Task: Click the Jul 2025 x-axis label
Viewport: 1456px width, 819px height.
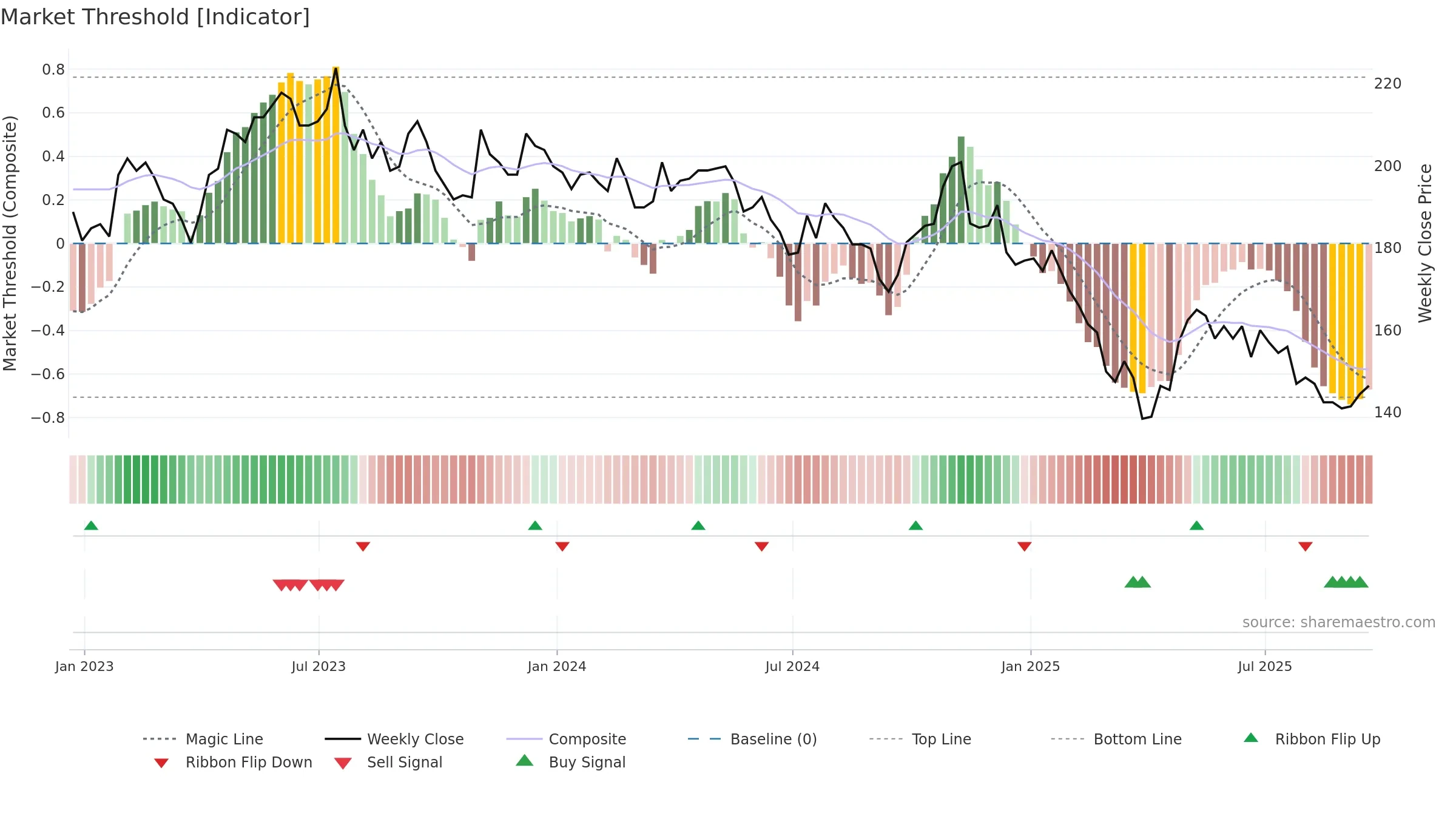Action: (1265, 666)
